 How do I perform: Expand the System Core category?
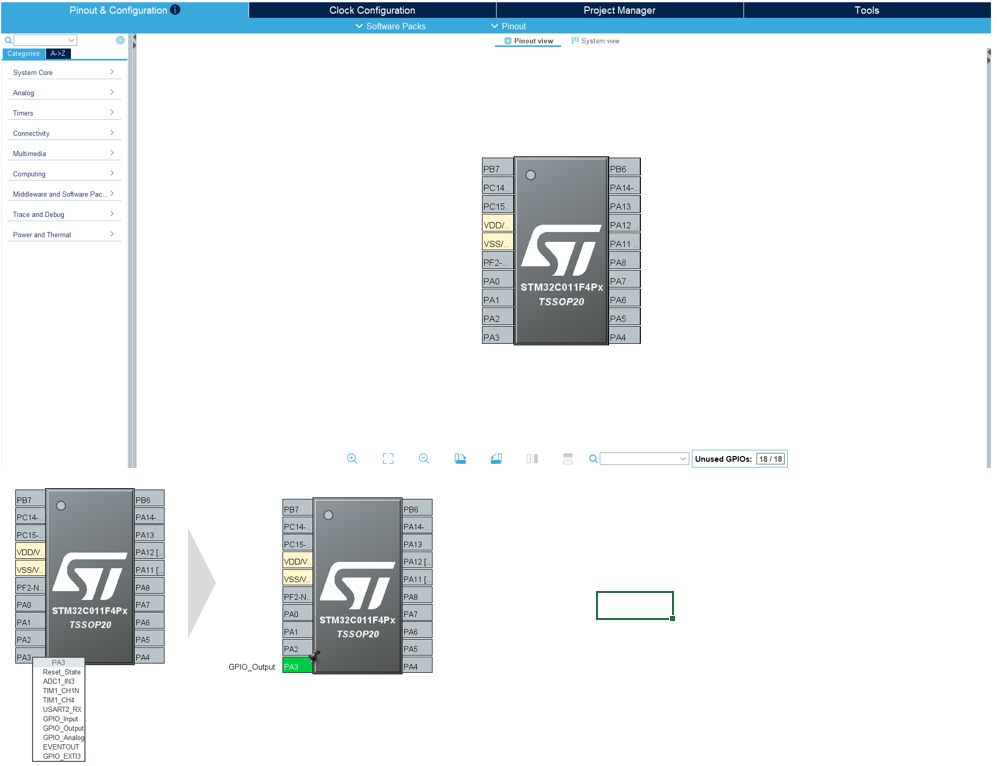(x=64, y=72)
